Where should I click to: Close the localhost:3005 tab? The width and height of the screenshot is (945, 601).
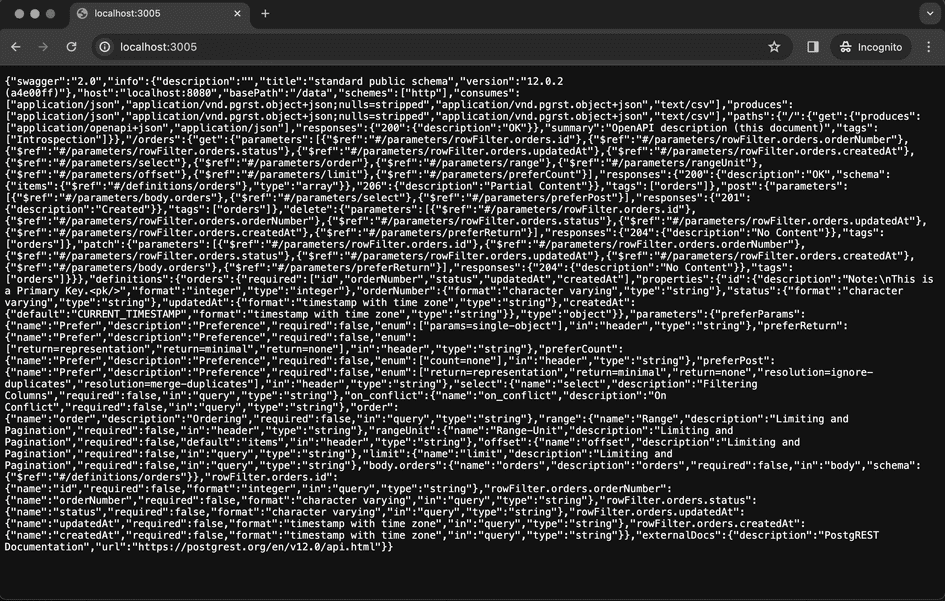coord(236,15)
